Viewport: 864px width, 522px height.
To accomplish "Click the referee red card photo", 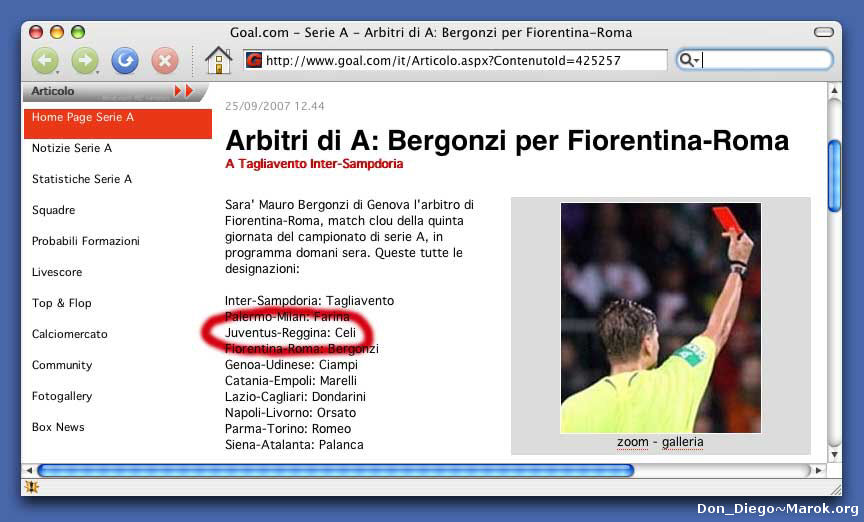I will coord(660,317).
